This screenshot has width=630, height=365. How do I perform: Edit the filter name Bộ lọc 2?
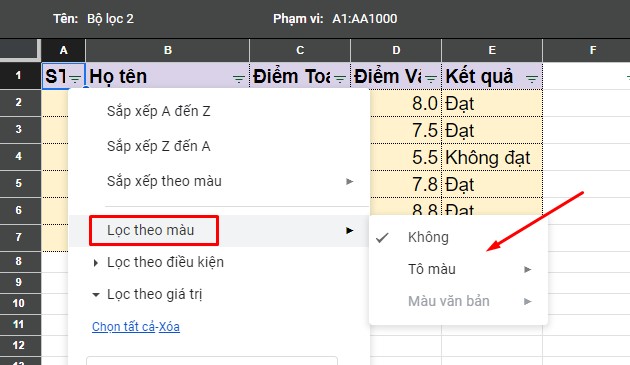pyautogui.click(x=110, y=18)
